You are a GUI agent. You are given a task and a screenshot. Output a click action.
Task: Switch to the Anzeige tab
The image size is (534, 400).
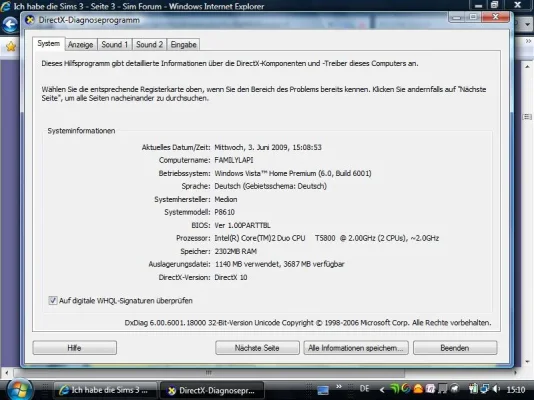coord(80,45)
